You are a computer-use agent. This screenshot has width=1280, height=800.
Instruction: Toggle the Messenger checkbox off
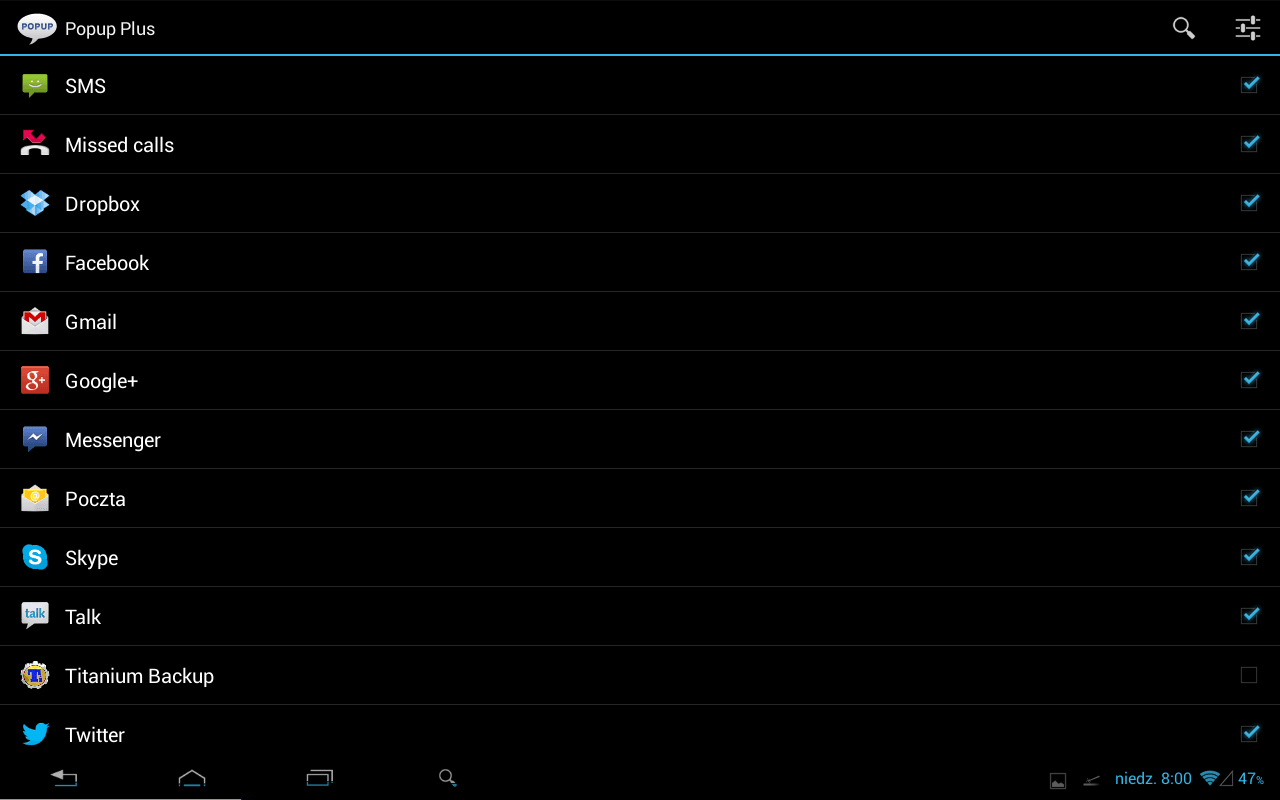1249,439
